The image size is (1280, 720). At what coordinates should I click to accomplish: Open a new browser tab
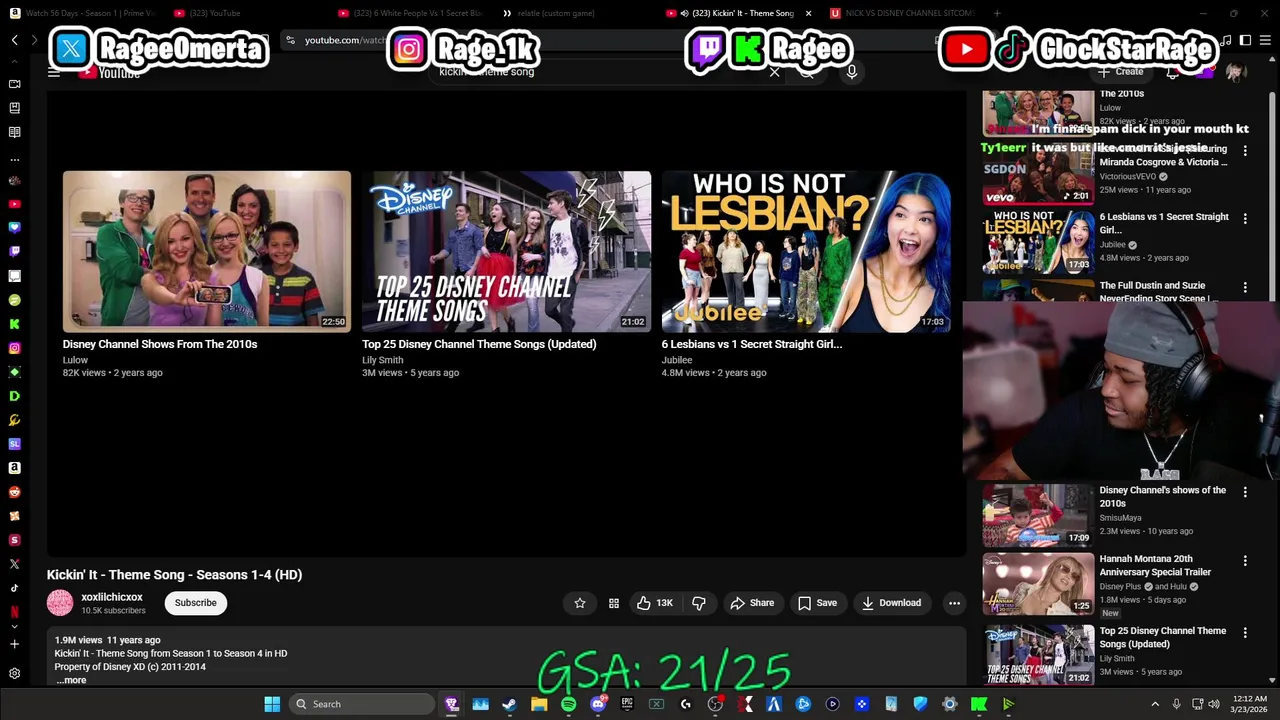coord(996,13)
